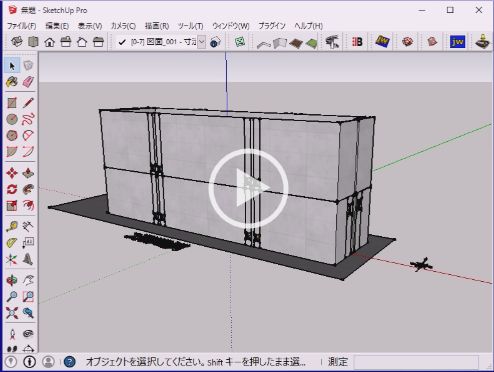The width and height of the screenshot is (494, 372).
Task: Click the Zoom magnifier tool
Action: [12, 296]
